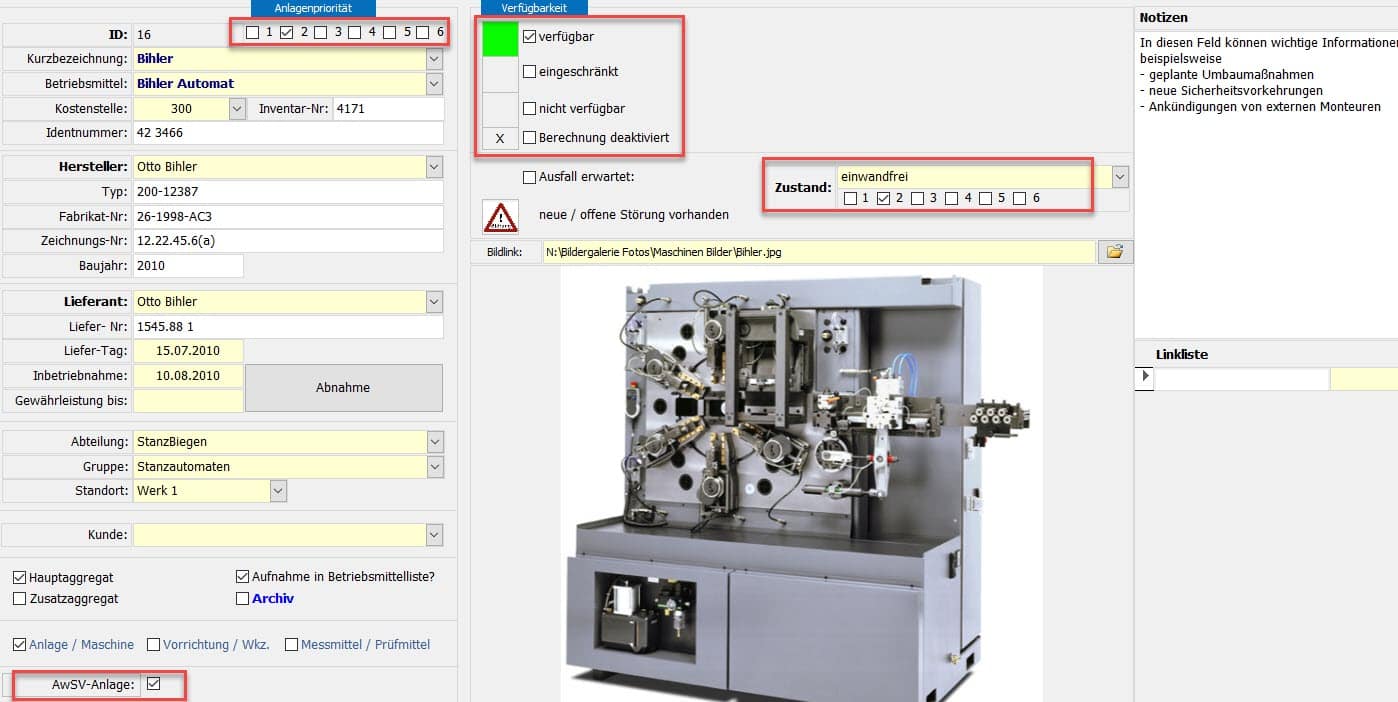Expand the Kostenstelle dropdown arrow
Image resolution: width=1398 pixels, height=702 pixels.
237,108
